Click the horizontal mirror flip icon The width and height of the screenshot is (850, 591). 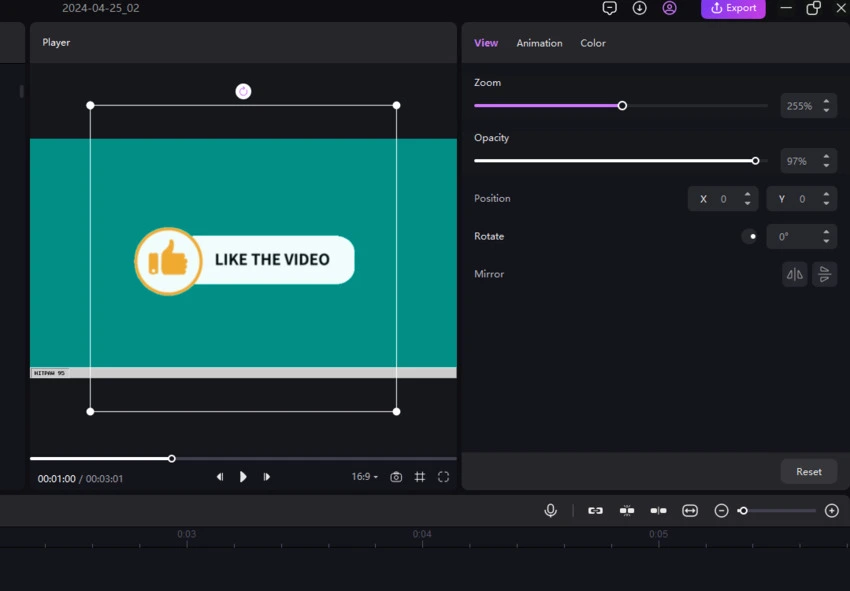coord(795,274)
